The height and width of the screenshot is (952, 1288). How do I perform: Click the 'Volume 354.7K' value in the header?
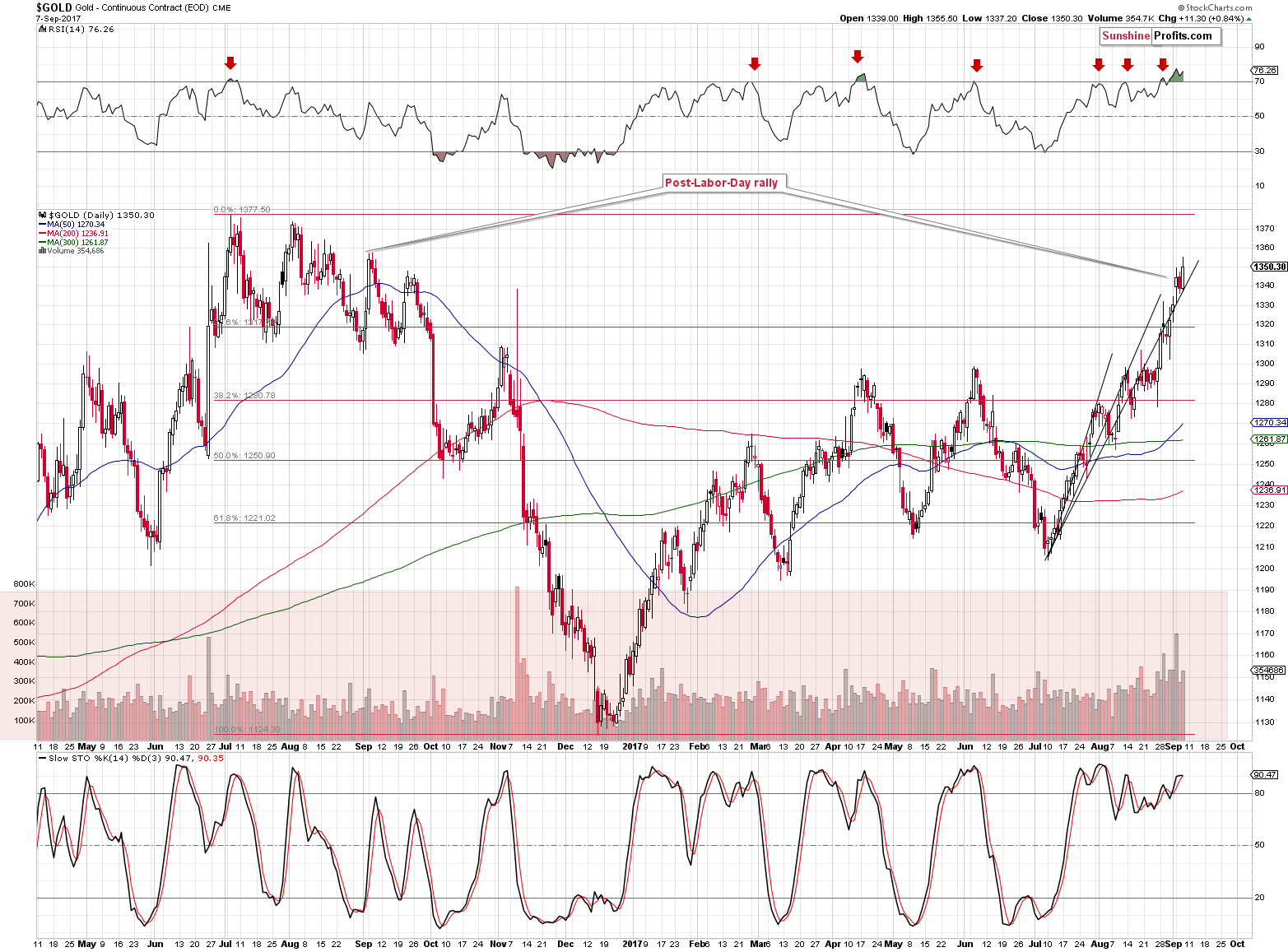coord(1120,18)
